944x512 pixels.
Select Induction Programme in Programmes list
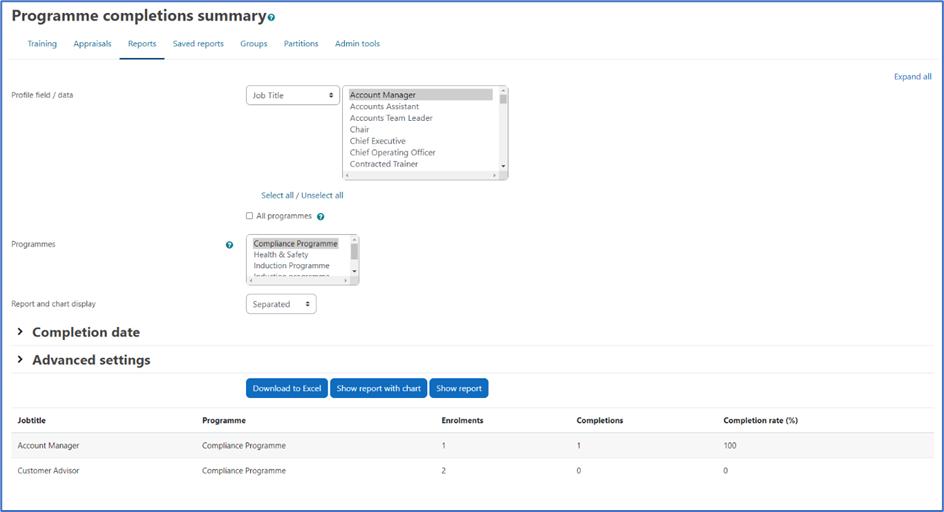pyautogui.click(x=296, y=266)
